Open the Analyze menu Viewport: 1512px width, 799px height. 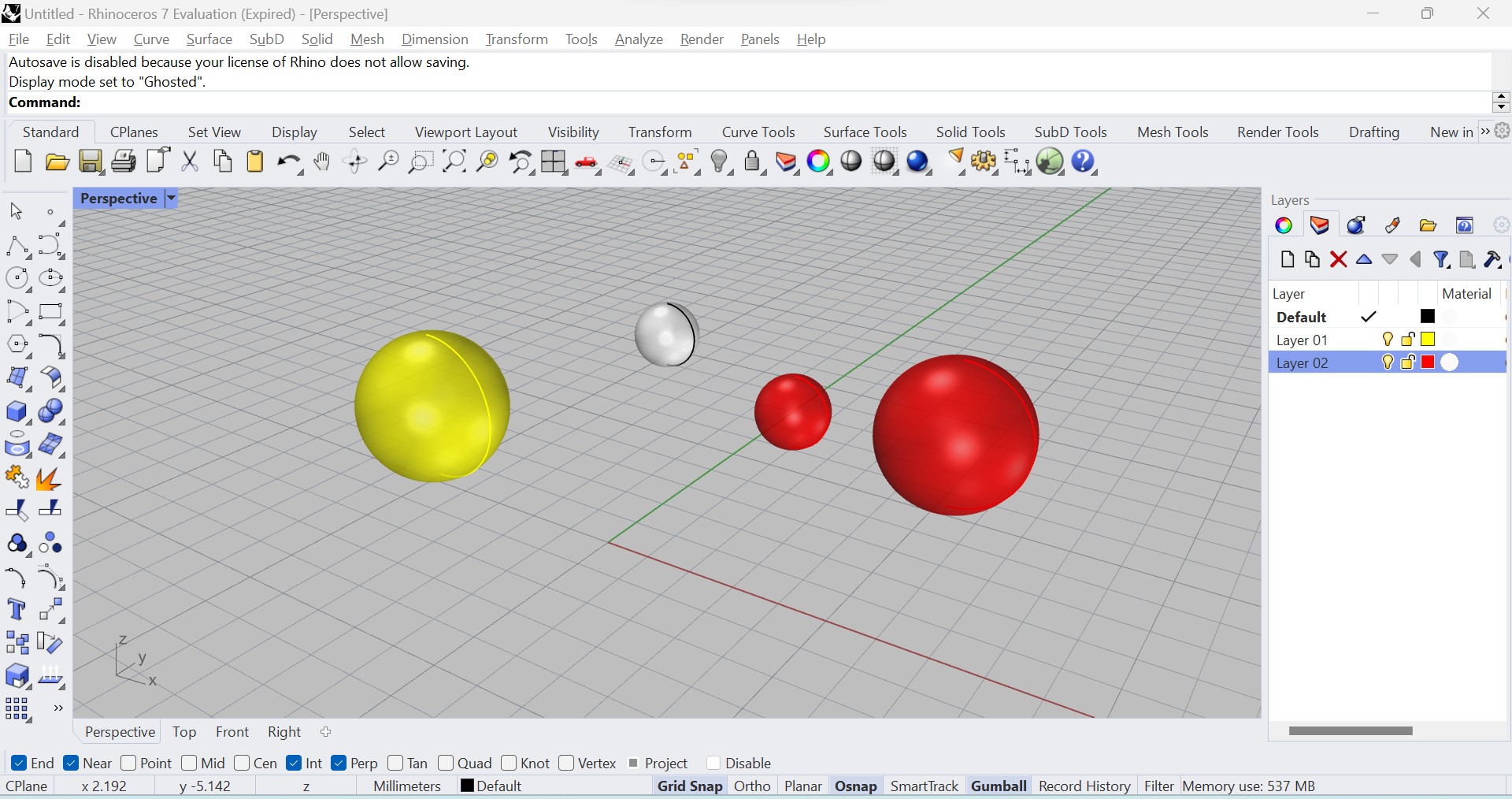click(x=639, y=39)
